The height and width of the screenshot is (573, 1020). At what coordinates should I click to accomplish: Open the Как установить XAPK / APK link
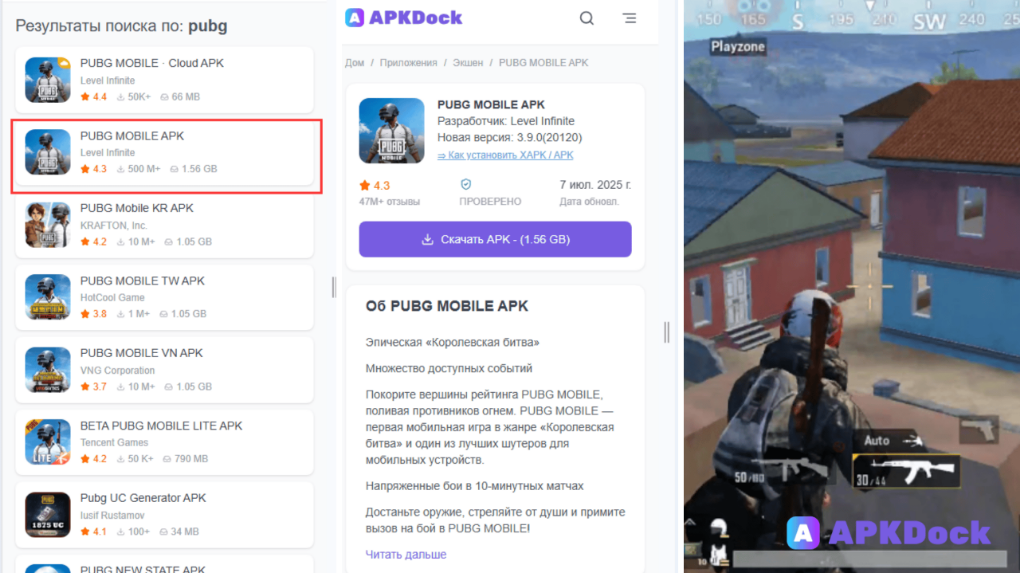pyautogui.click(x=505, y=155)
